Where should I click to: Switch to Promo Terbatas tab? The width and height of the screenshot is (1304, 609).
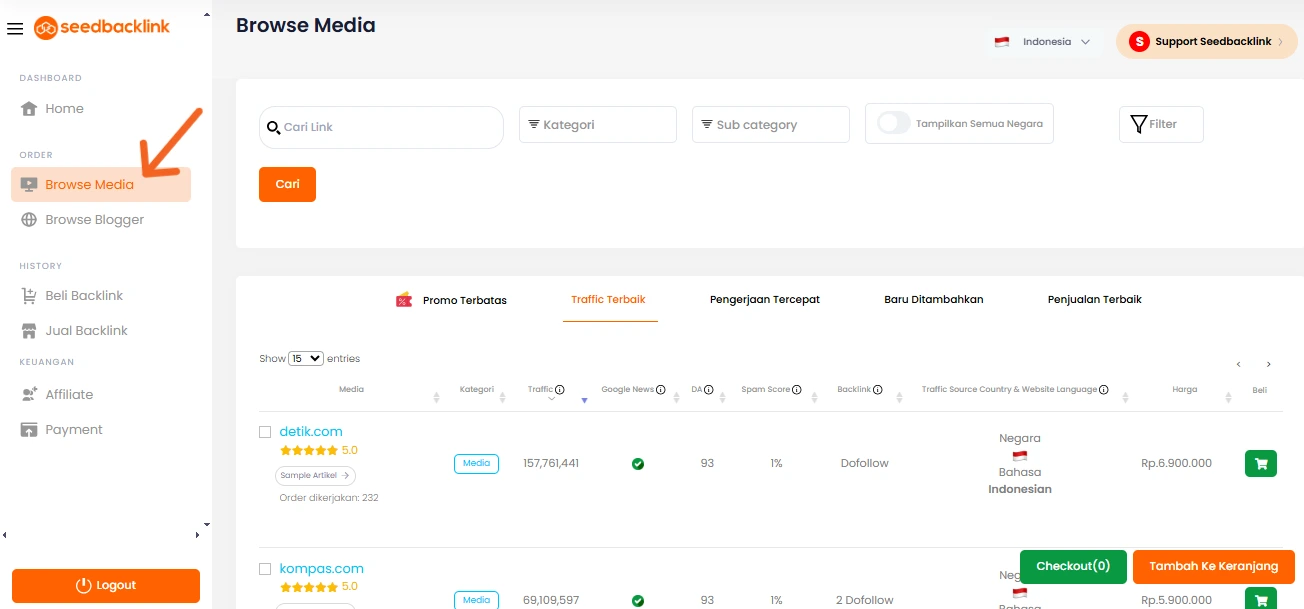tap(452, 300)
